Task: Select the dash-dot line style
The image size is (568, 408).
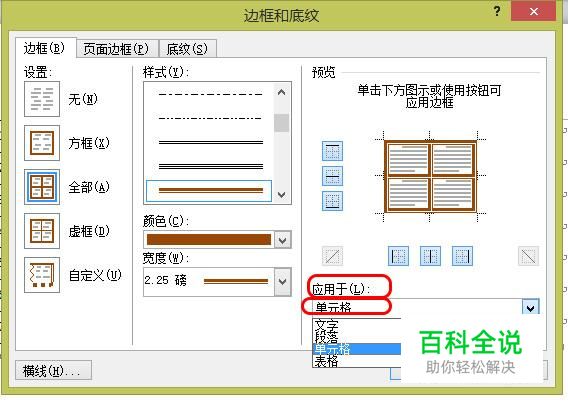Action: [x=210, y=118]
